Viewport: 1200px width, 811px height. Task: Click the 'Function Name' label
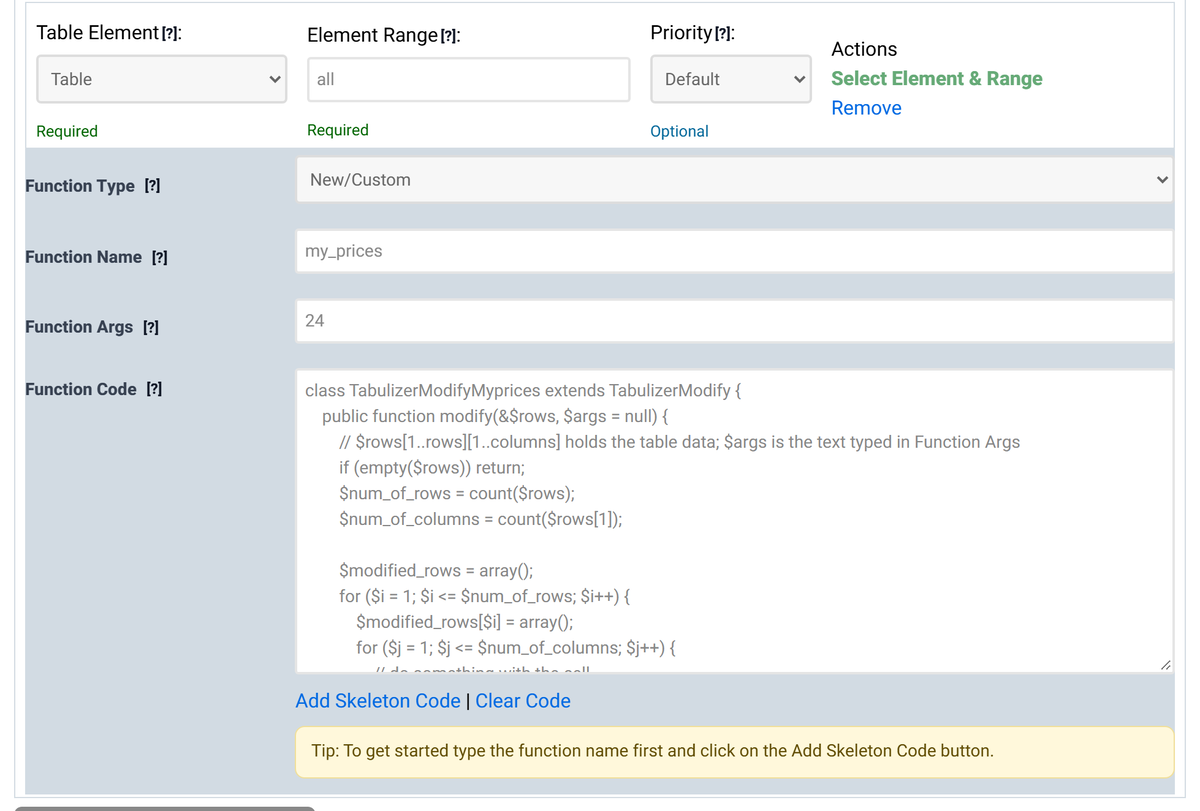coord(83,257)
